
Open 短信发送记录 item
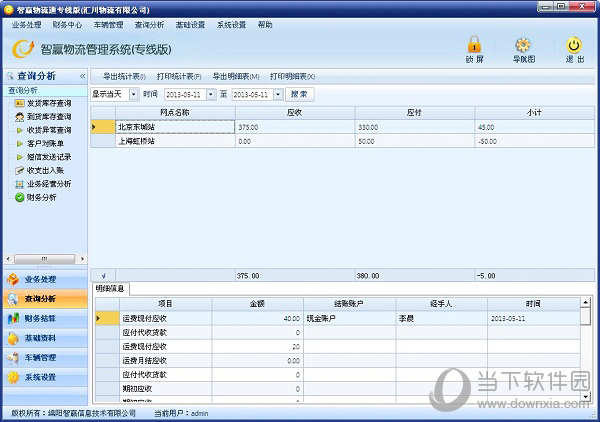coord(49,157)
